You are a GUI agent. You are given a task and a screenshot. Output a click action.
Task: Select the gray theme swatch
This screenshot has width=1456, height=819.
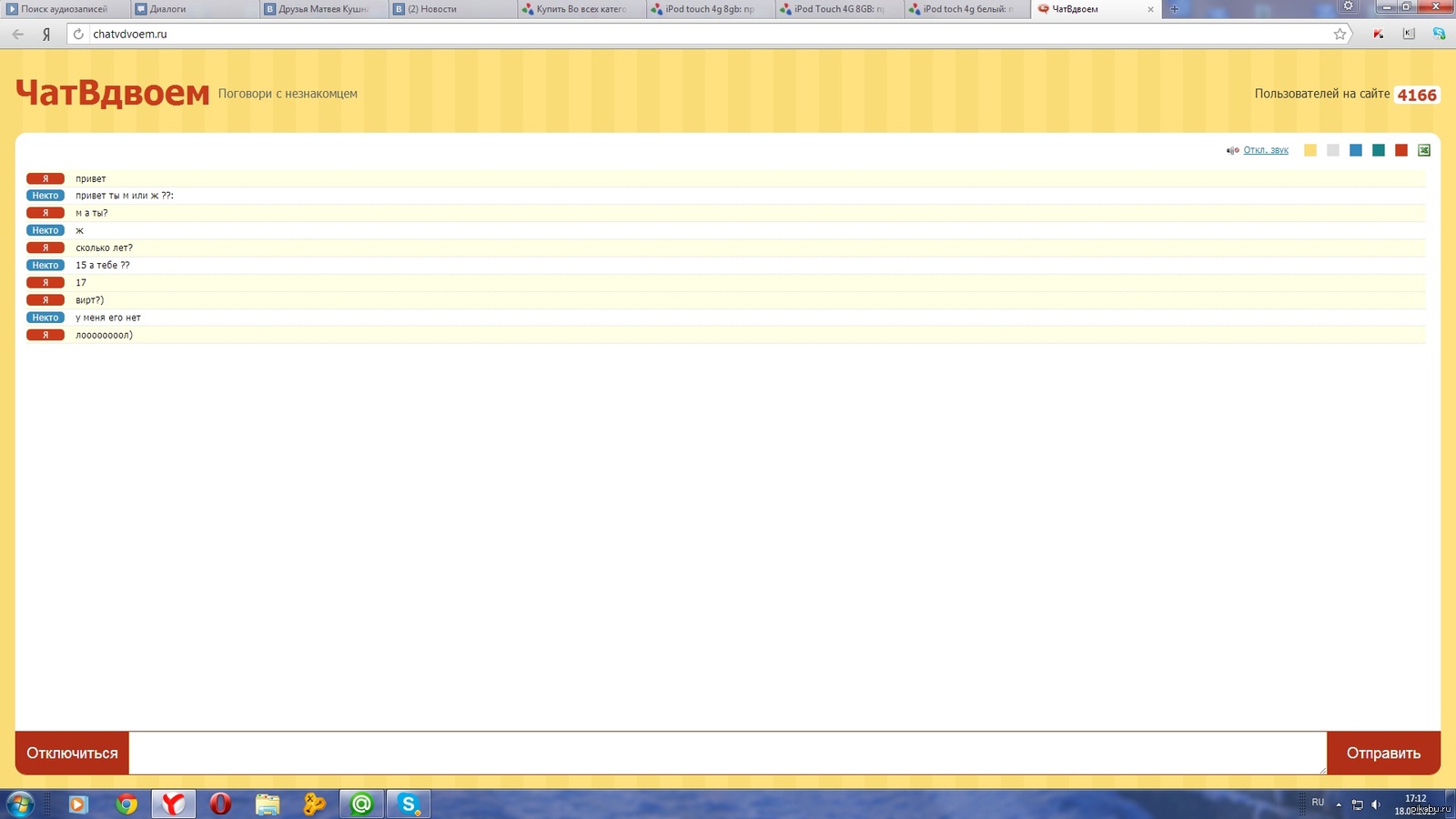click(x=1333, y=150)
